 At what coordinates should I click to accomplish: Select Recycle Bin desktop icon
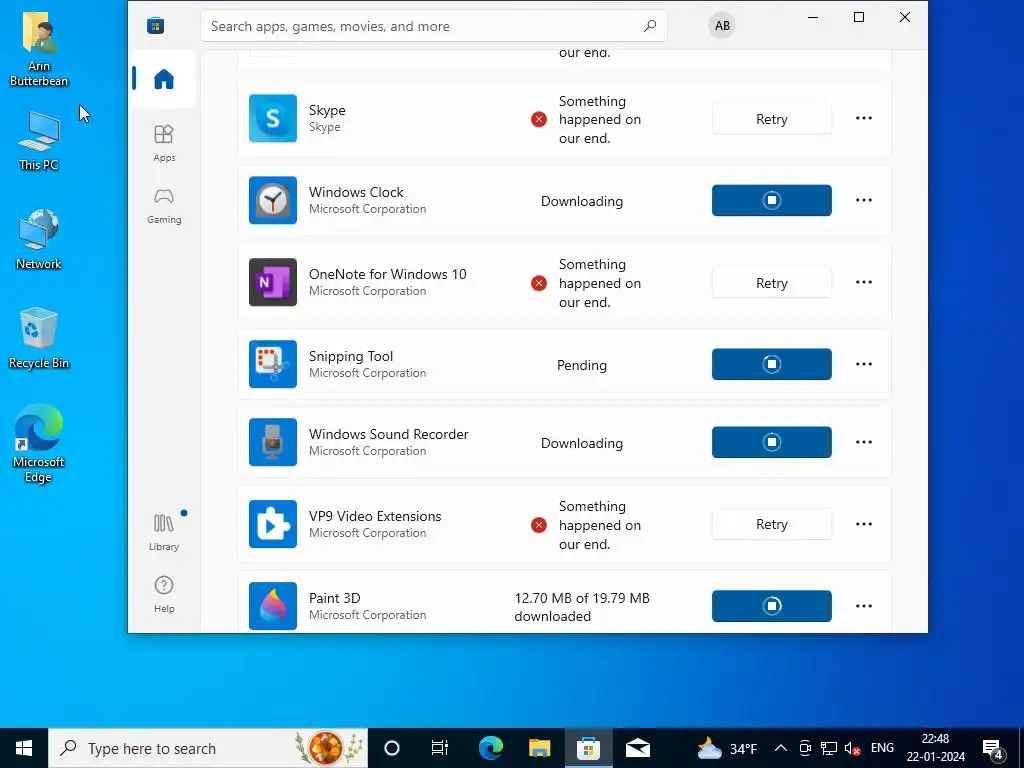(x=39, y=338)
